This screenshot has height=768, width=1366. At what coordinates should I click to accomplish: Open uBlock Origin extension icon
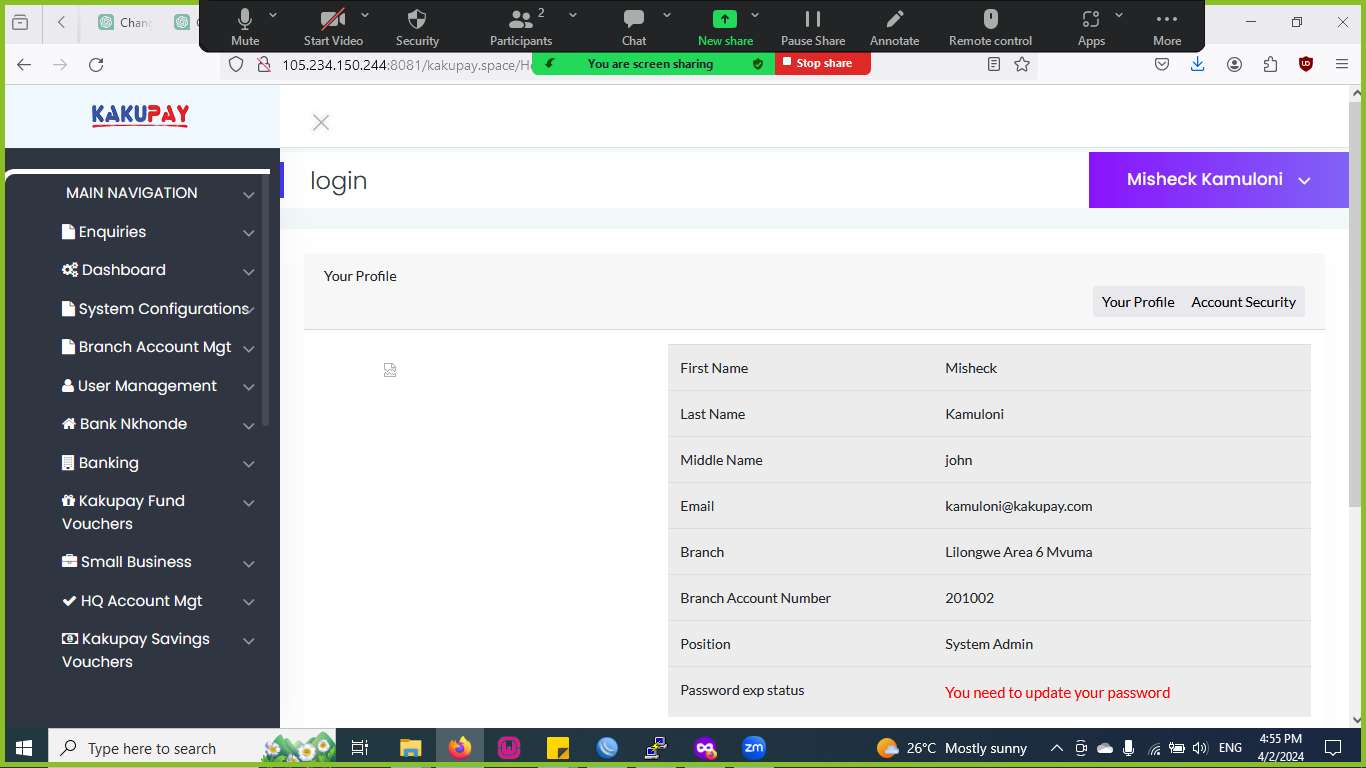pos(1306,64)
